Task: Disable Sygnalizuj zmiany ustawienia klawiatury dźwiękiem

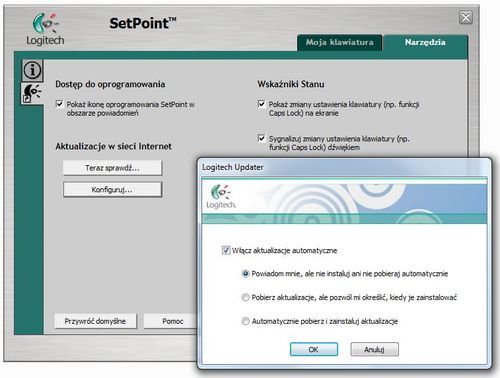Action: click(262, 138)
